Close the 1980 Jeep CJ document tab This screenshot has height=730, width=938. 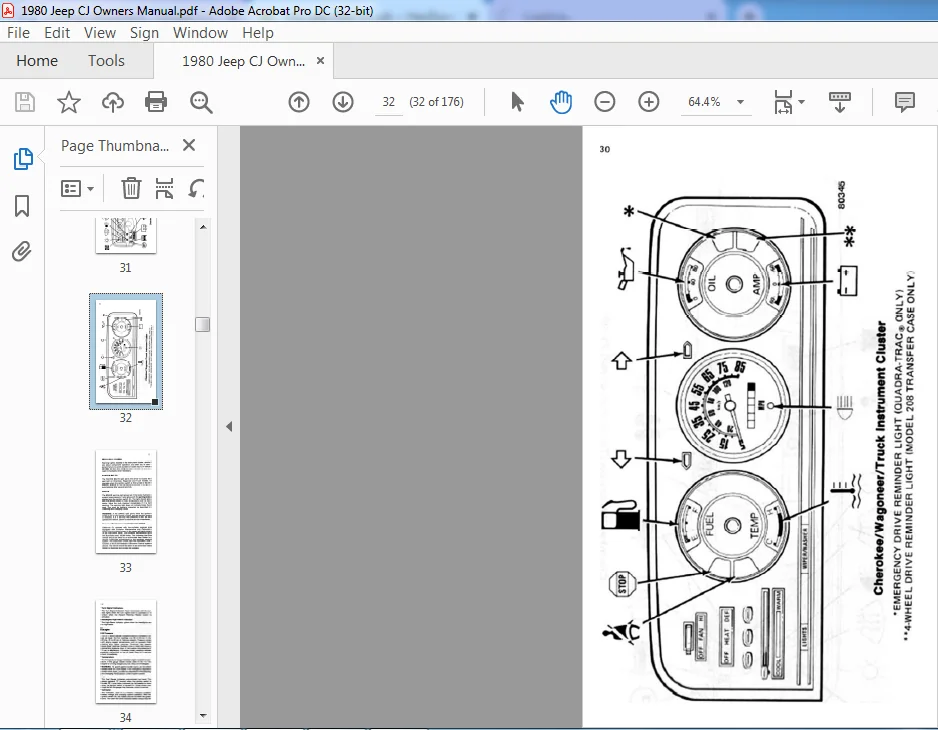321,60
